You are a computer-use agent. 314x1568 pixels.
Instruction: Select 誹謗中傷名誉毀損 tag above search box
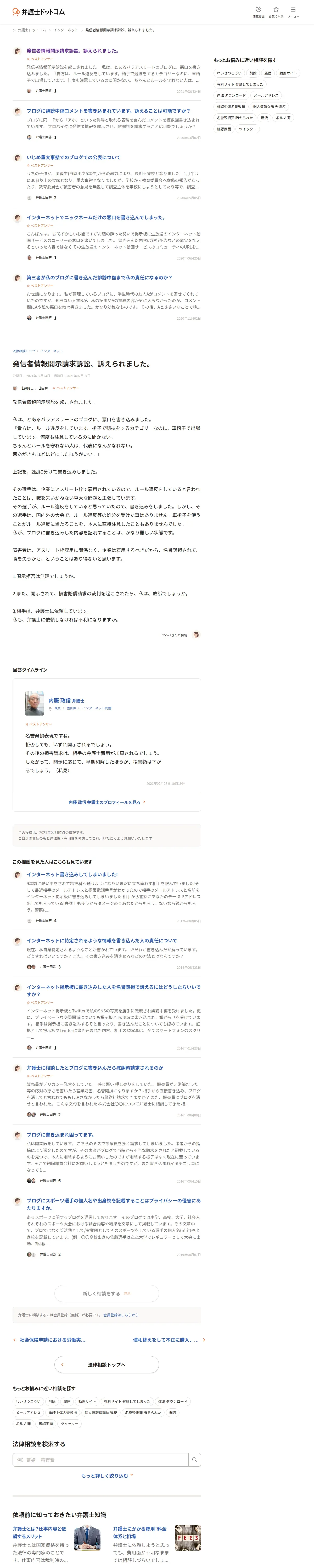point(63,1413)
